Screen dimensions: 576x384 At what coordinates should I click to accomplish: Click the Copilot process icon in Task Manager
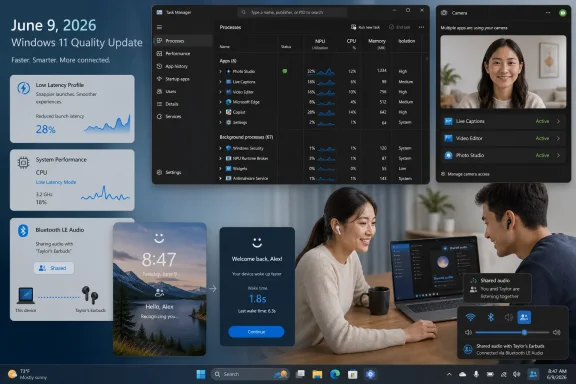(228, 112)
